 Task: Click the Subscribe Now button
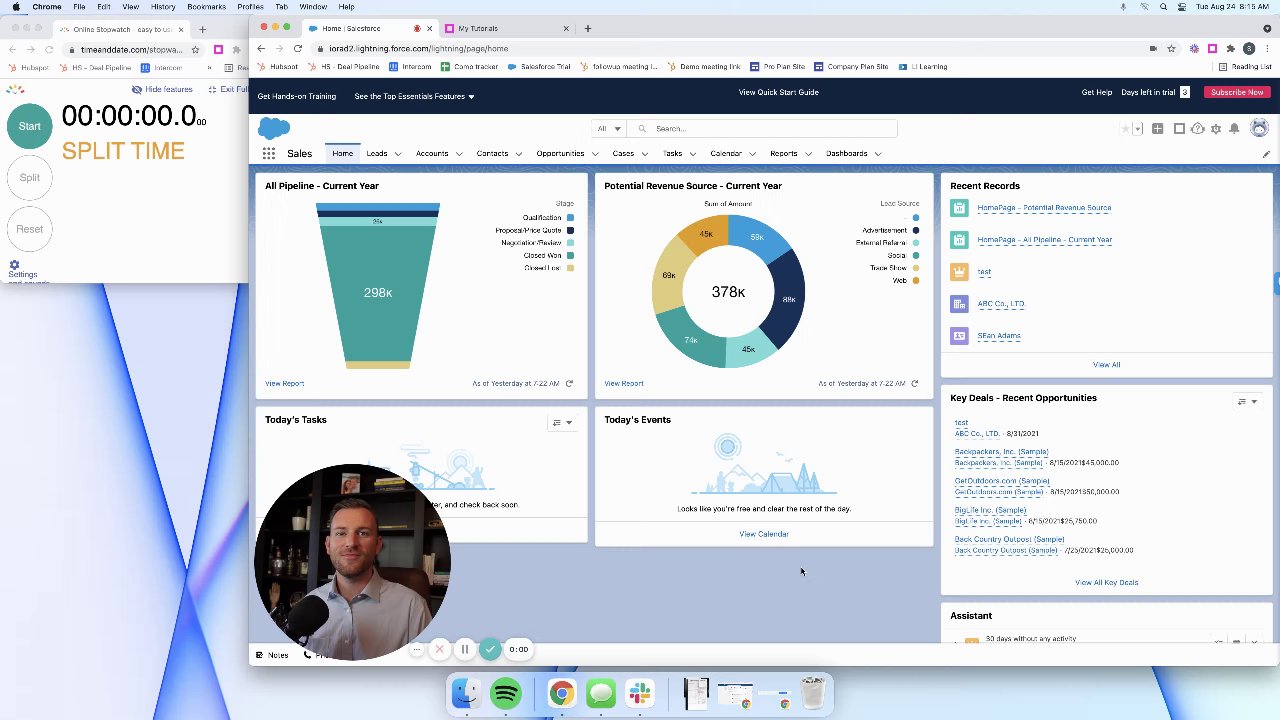pyautogui.click(x=1237, y=92)
